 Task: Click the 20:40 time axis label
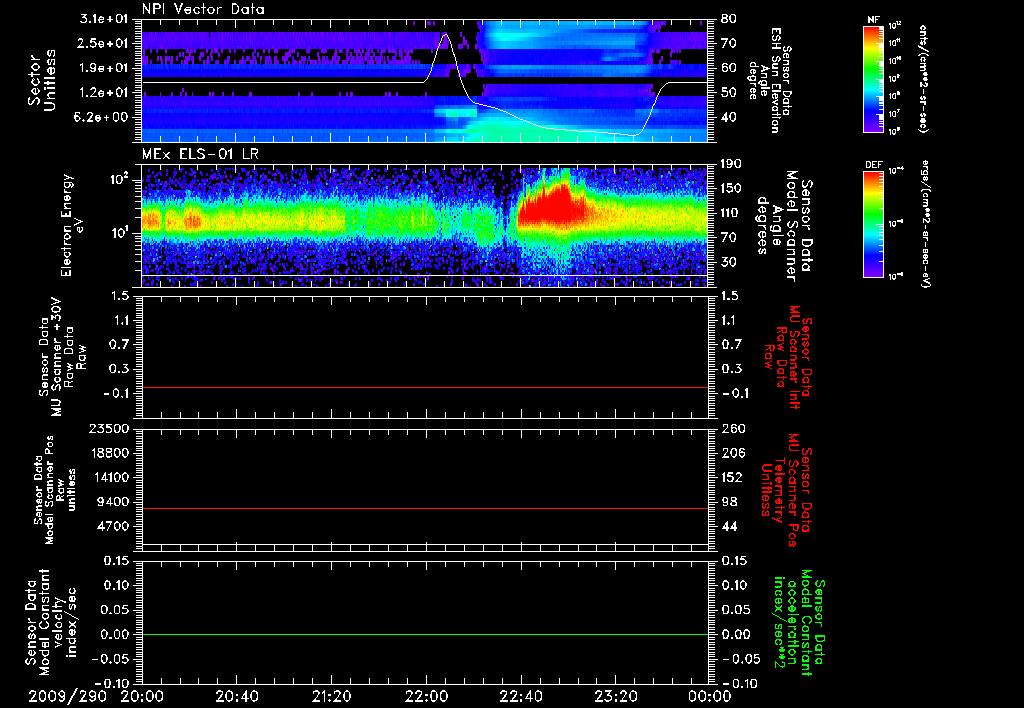(x=236, y=697)
